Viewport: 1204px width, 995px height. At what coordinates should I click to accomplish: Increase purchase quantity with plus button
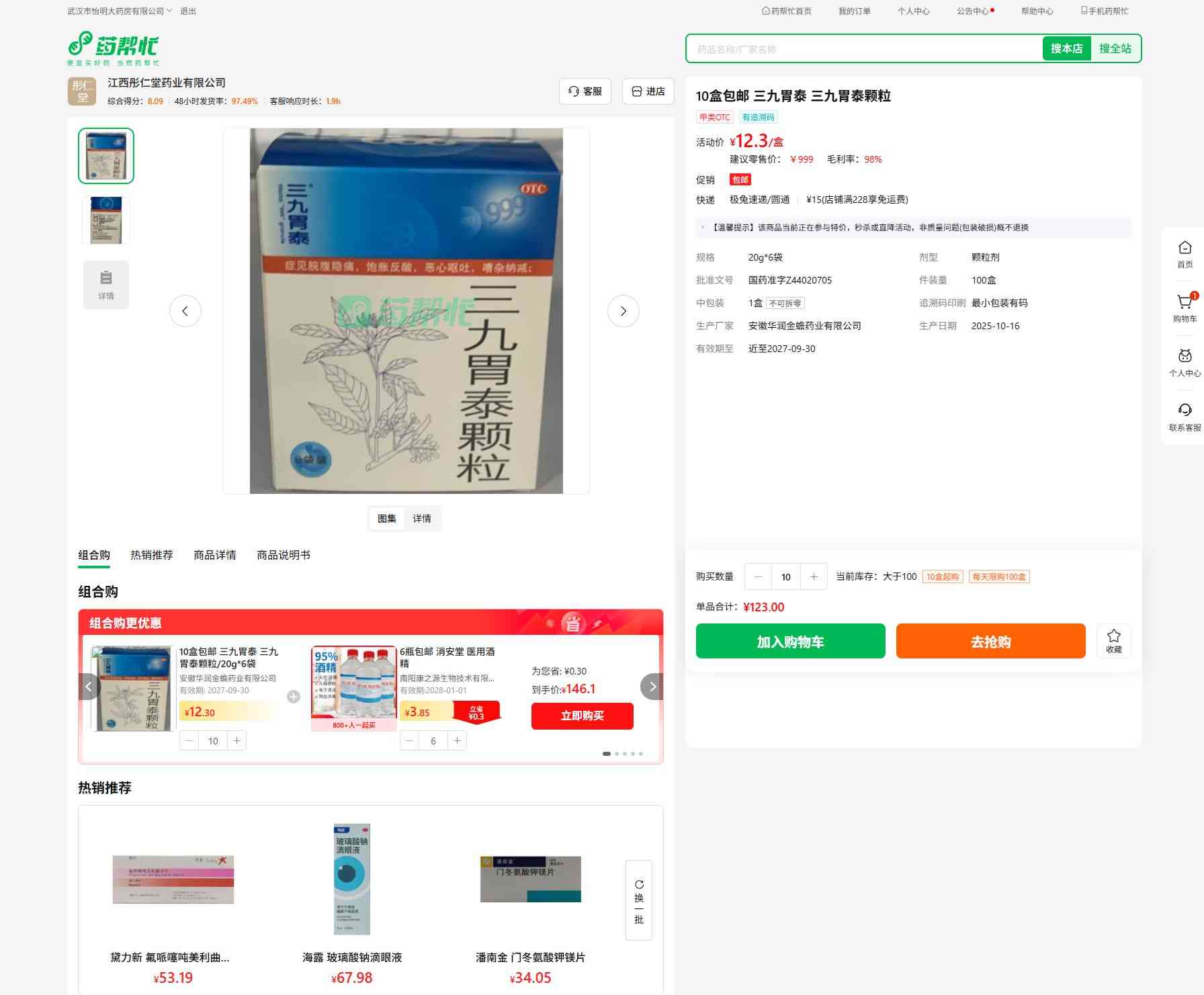click(x=814, y=576)
